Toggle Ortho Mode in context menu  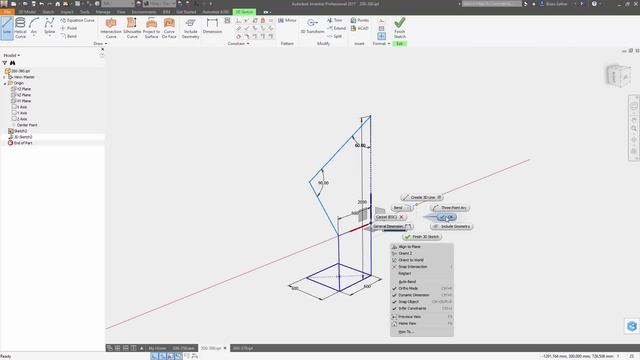tap(422, 288)
